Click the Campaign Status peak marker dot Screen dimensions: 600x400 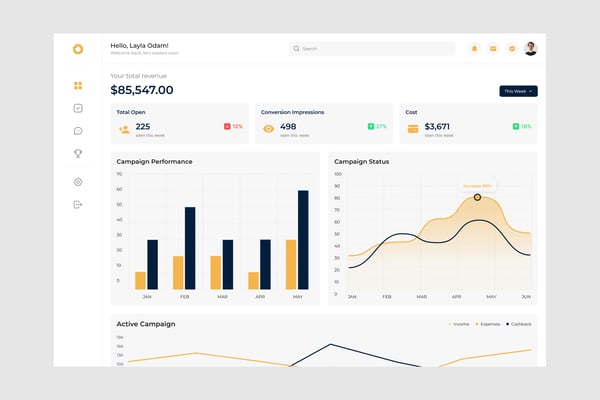[477, 197]
